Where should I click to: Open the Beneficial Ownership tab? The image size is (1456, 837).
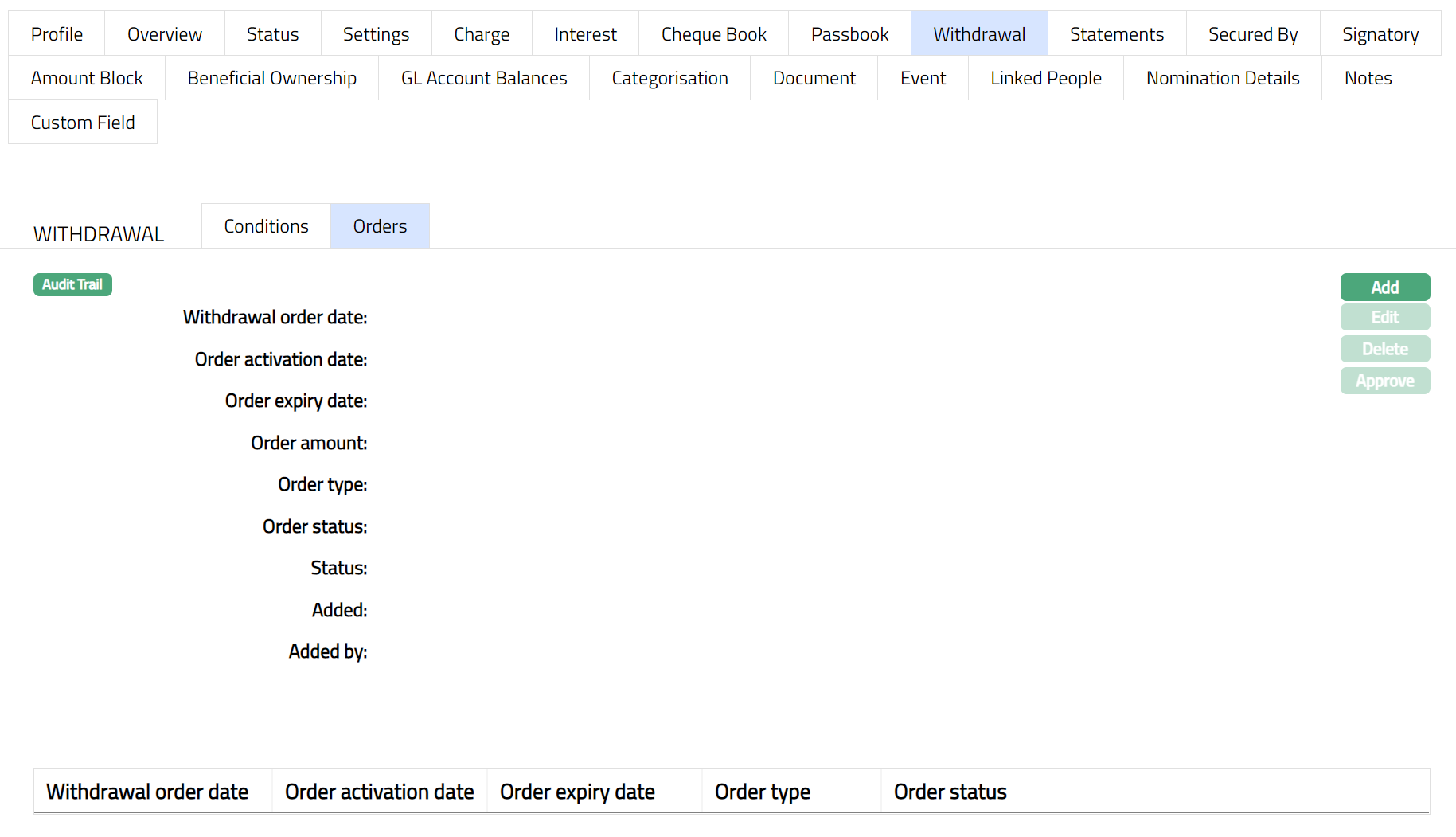pos(271,78)
